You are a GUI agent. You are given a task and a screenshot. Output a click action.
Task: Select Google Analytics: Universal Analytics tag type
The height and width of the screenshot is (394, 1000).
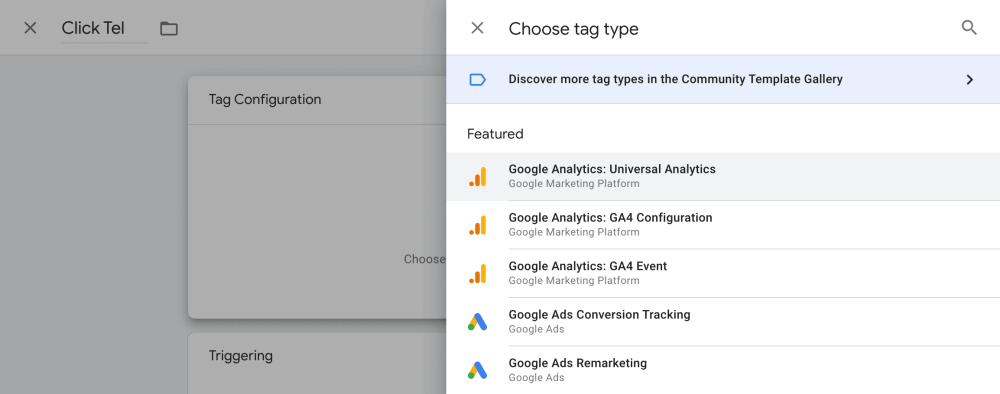coord(723,177)
